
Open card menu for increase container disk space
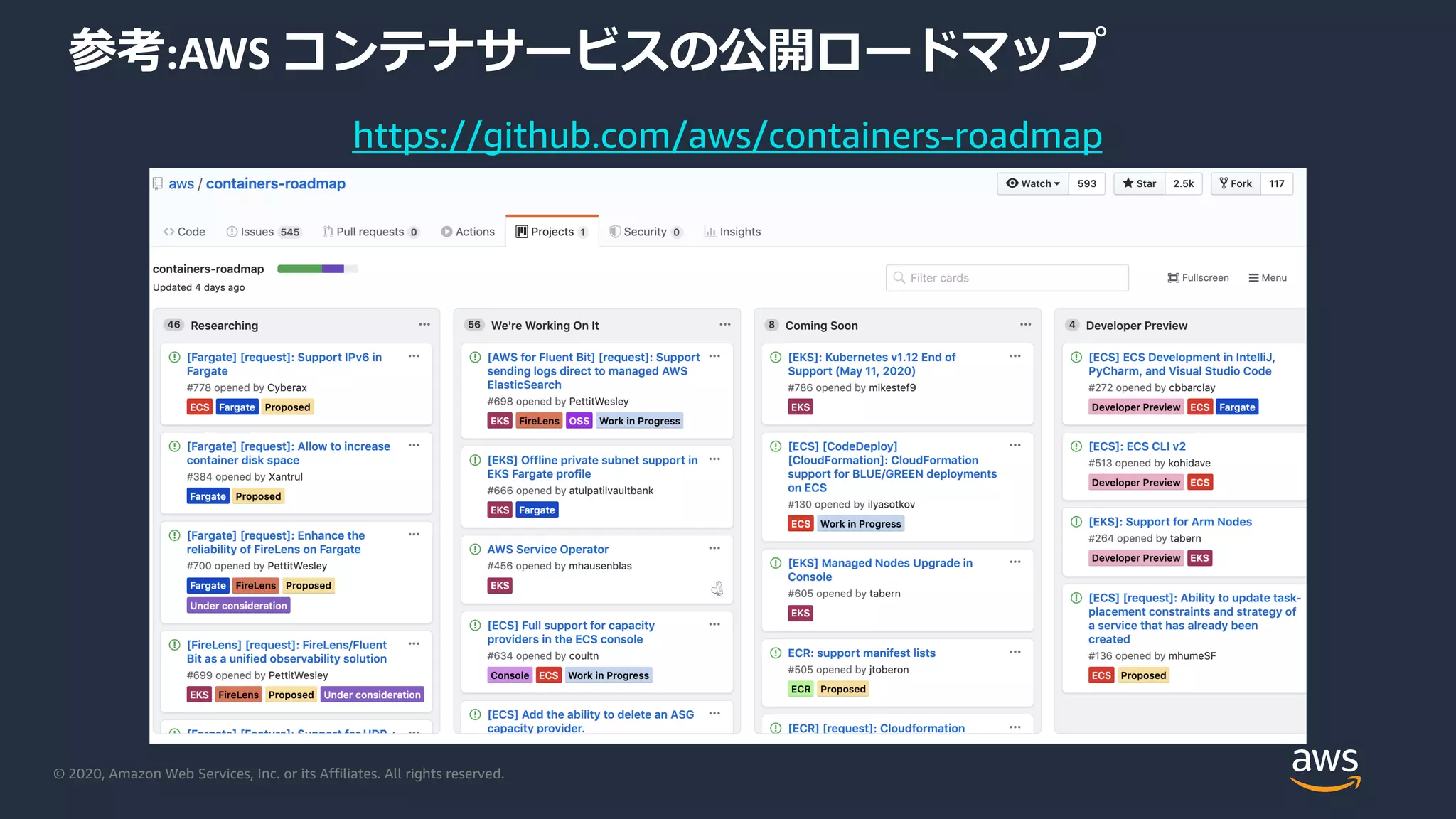click(414, 446)
